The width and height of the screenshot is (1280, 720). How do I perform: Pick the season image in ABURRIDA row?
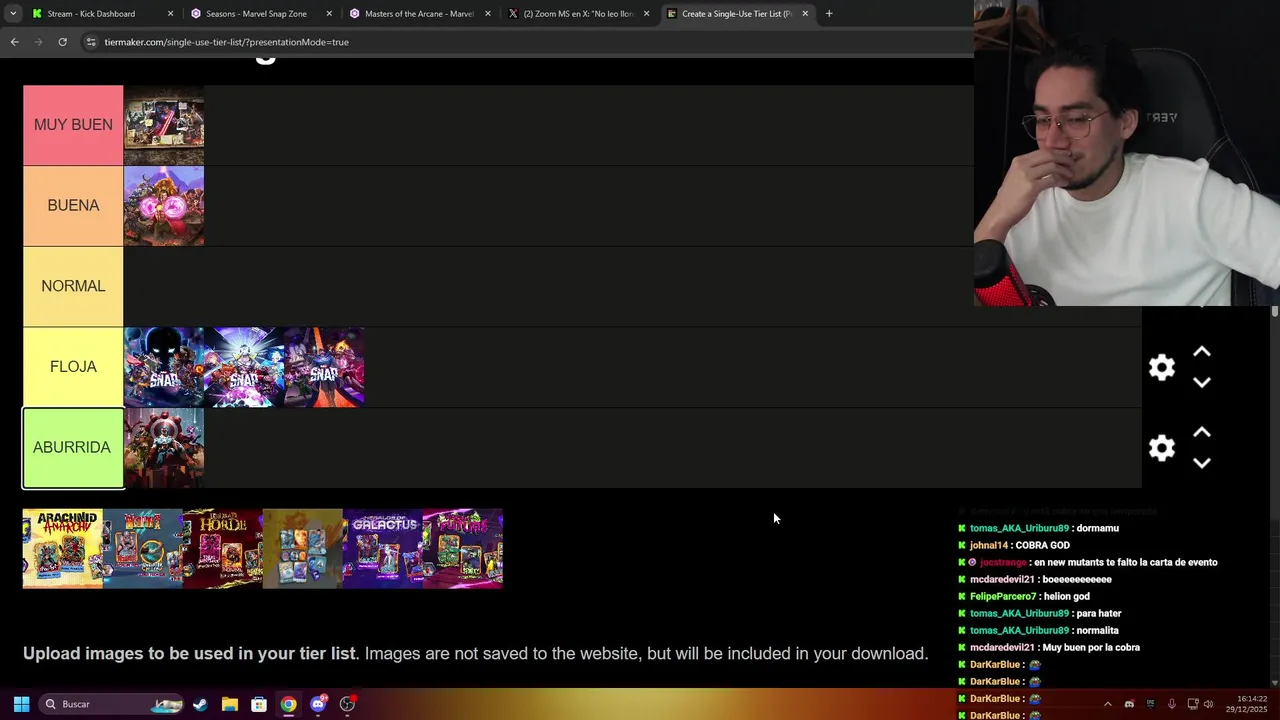164,448
